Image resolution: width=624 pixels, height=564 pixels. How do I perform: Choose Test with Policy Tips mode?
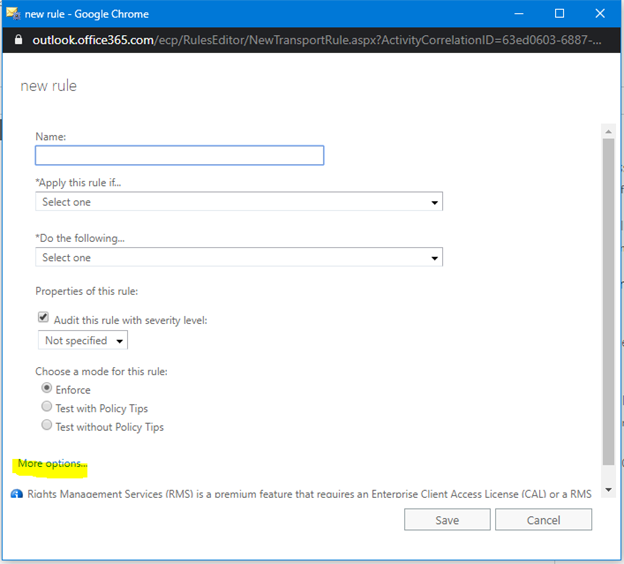(x=47, y=406)
